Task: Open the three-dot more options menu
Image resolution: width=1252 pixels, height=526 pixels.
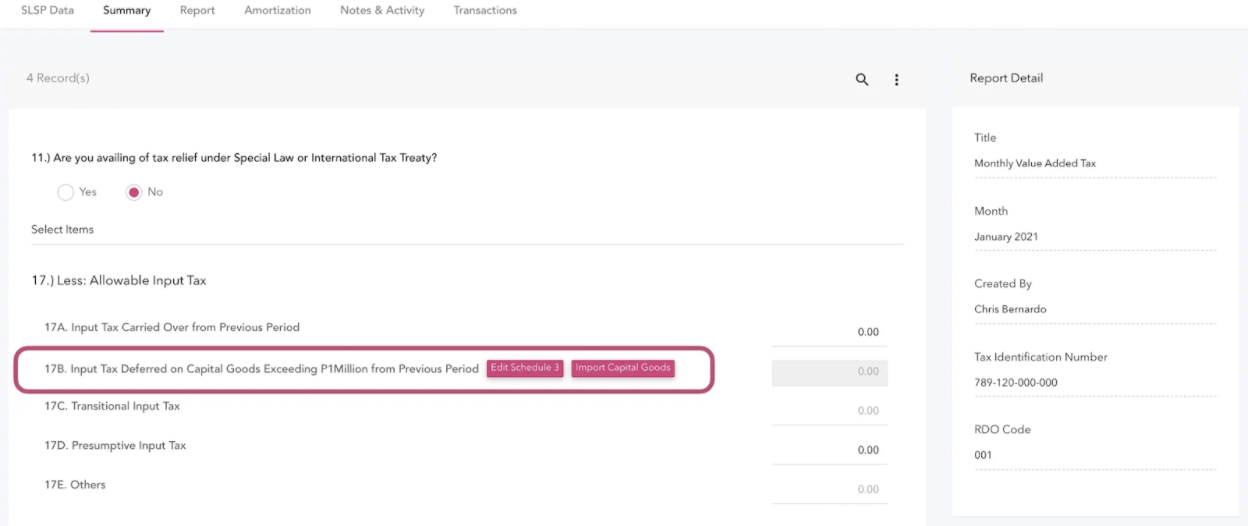Action: point(896,79)
